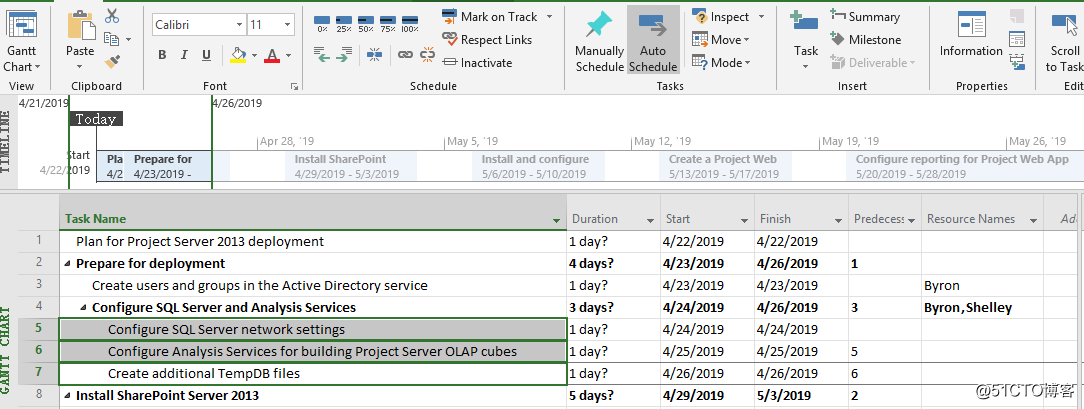
Task: Click Install SharePoint bar on timeline
Action: coord(351,167)
